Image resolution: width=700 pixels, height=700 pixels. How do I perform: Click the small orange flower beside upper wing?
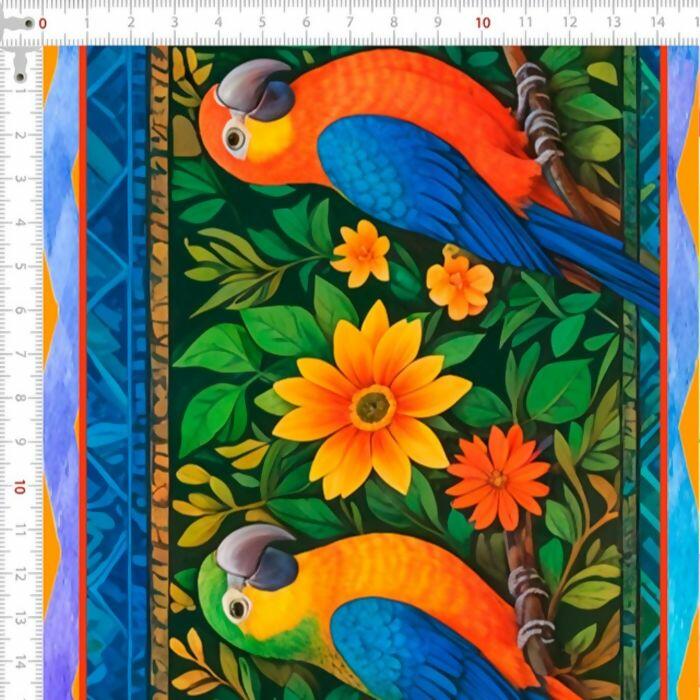459,281
